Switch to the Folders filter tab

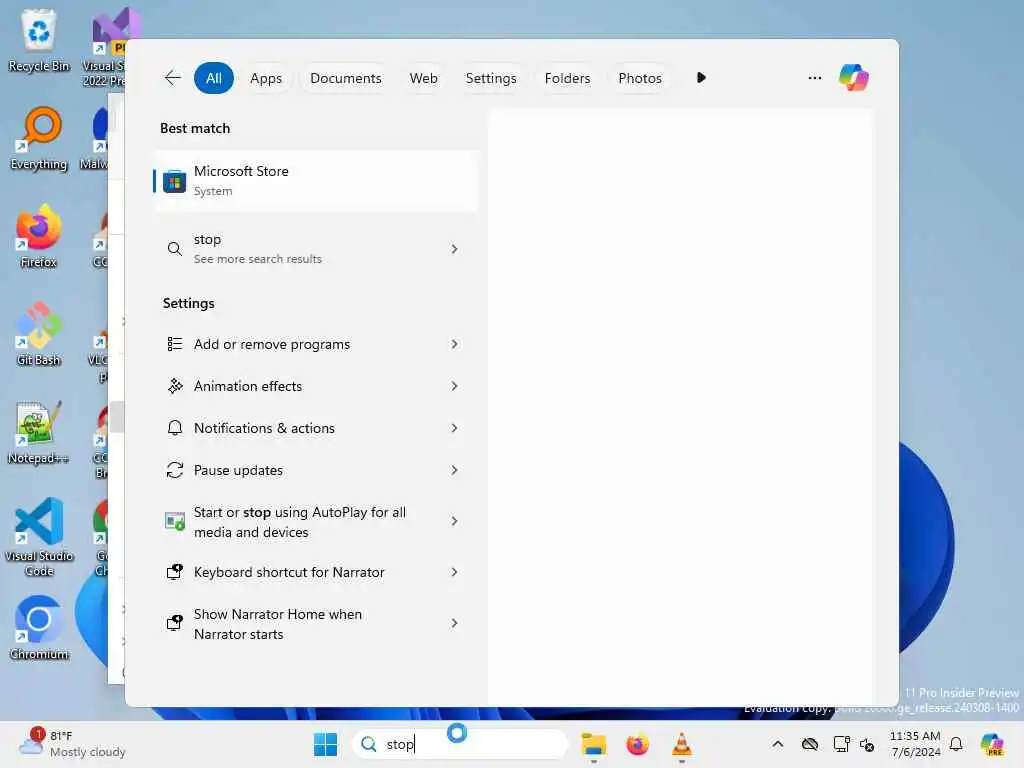click(x=567, y=78)
